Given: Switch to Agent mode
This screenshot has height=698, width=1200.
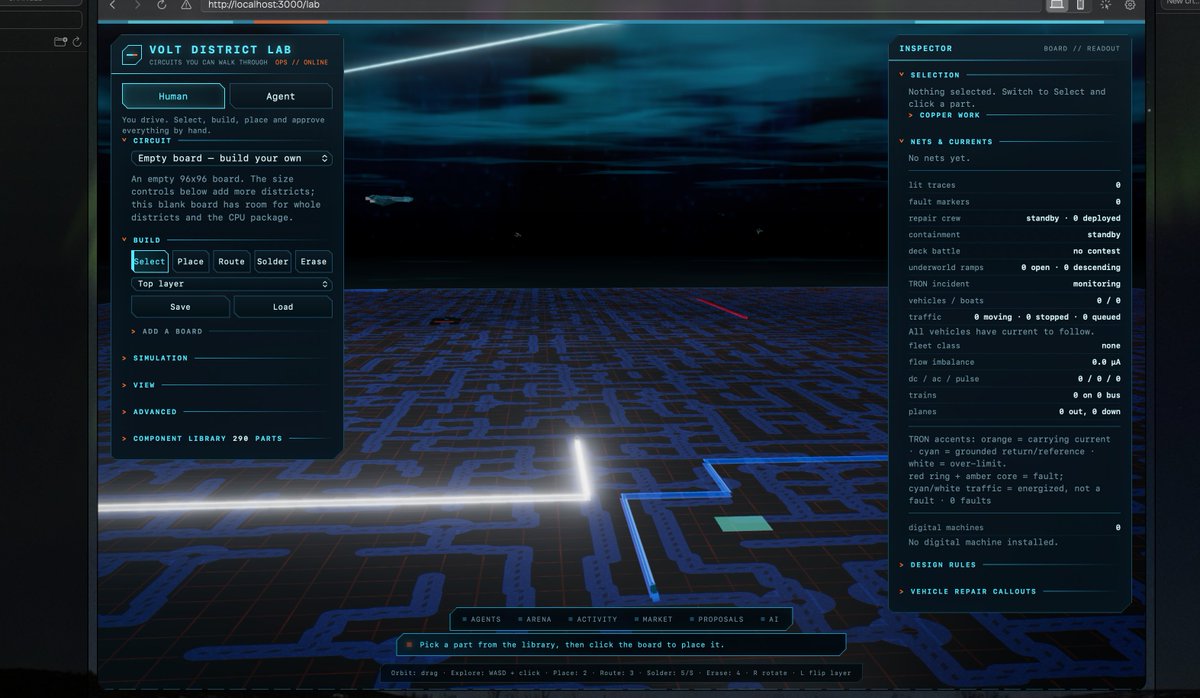Looking at the screenshot, I should click(281, 96).
